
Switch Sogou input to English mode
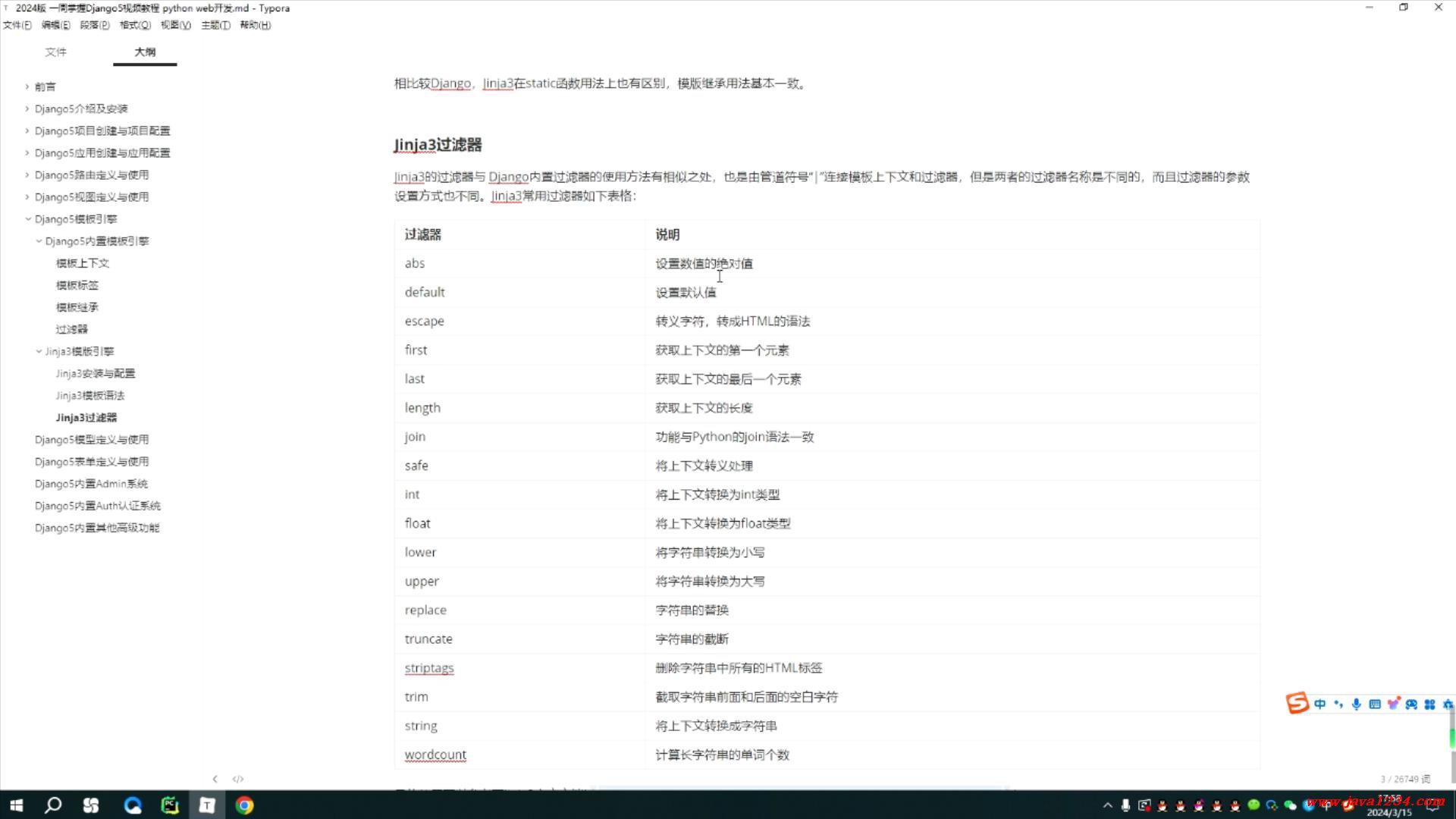point(1319,704)
